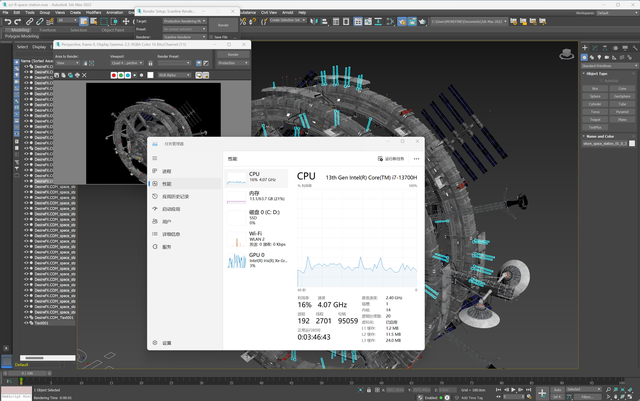Toggle lock viewport in frame window
The image size is (640, 401).
(150, 63)
